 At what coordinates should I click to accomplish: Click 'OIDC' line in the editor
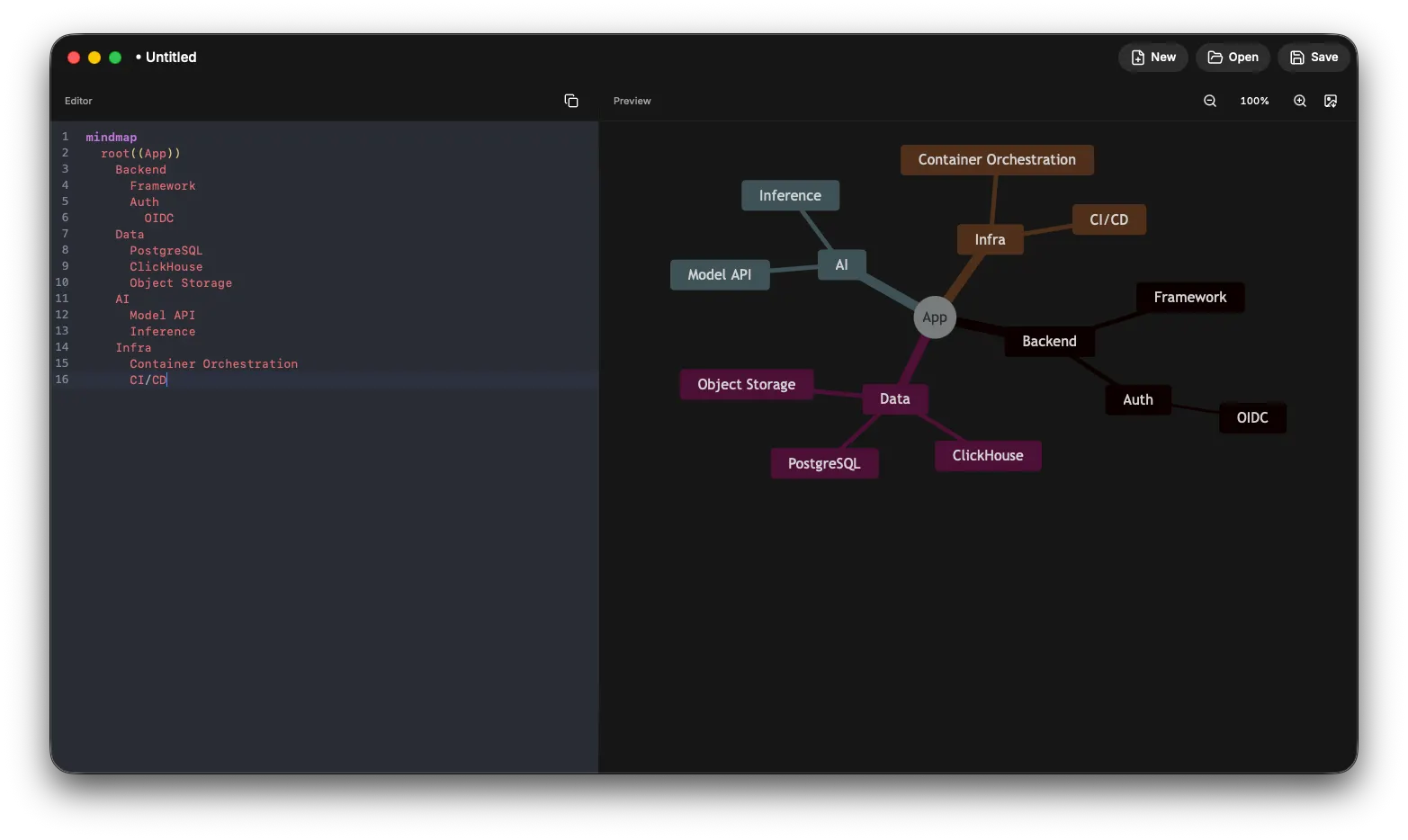[x=159, y=219]
